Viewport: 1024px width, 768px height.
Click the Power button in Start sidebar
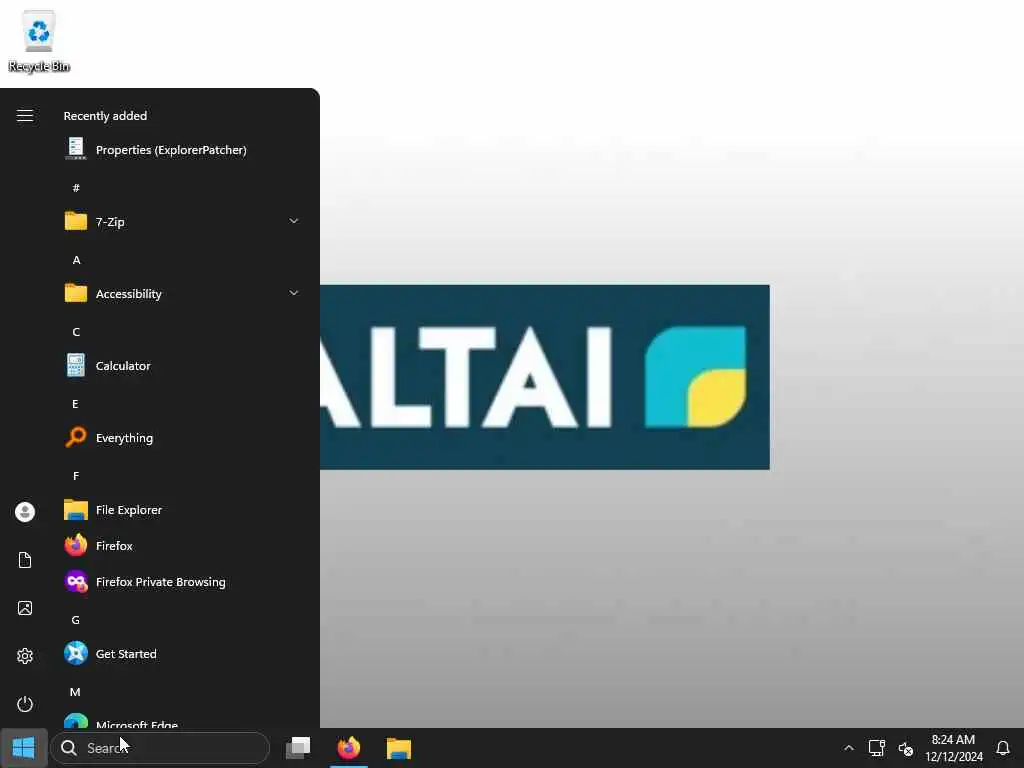25,704
